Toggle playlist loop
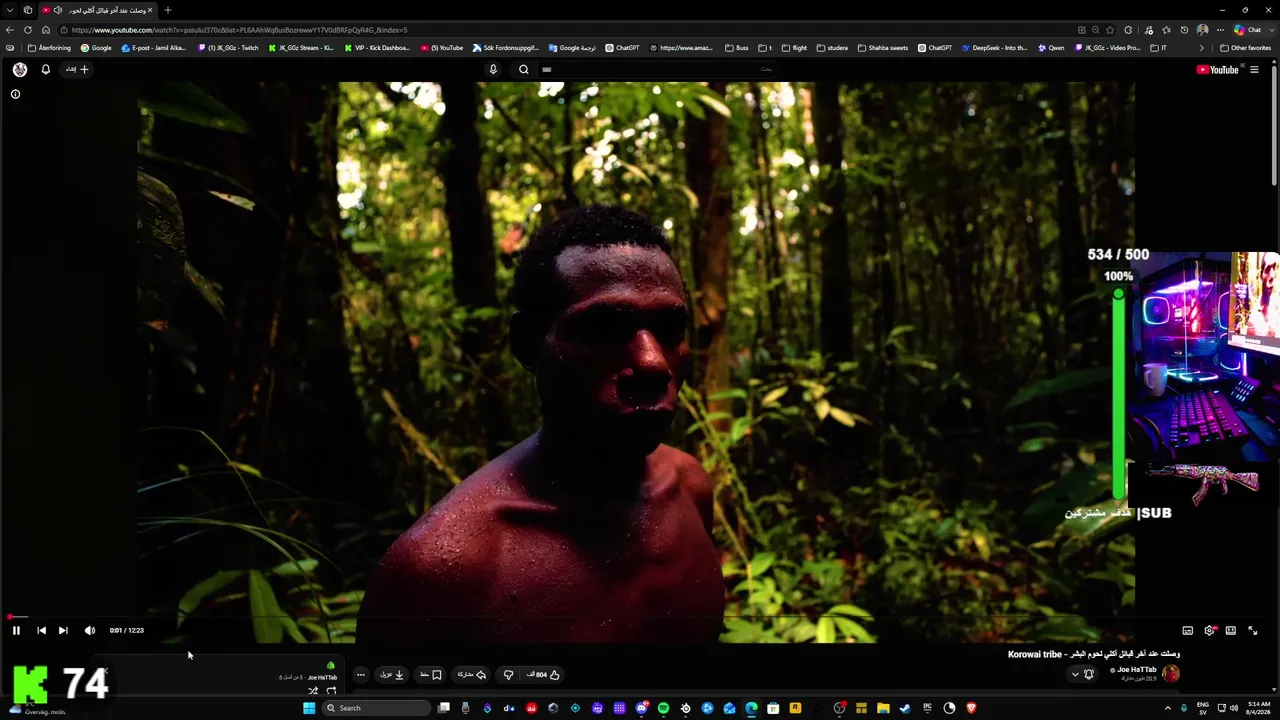Viewport: 1280px width, 720px height. 331,691
